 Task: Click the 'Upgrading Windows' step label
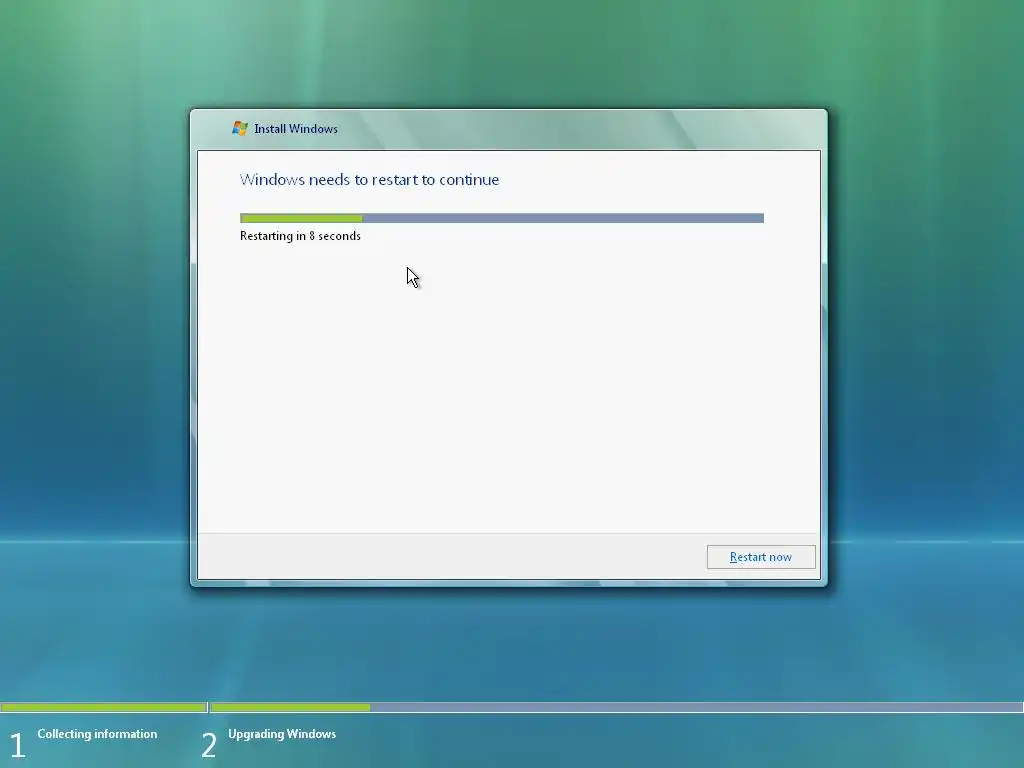tap(282, 734)
